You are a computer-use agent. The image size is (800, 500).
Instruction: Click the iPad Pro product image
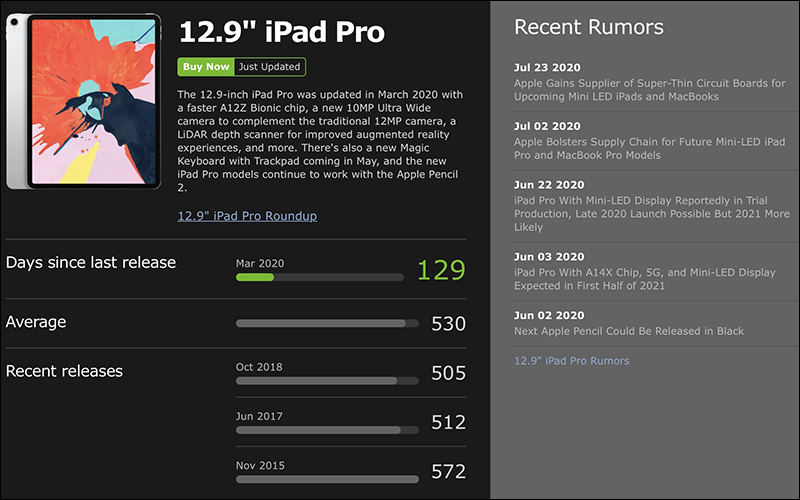point(84,102)
